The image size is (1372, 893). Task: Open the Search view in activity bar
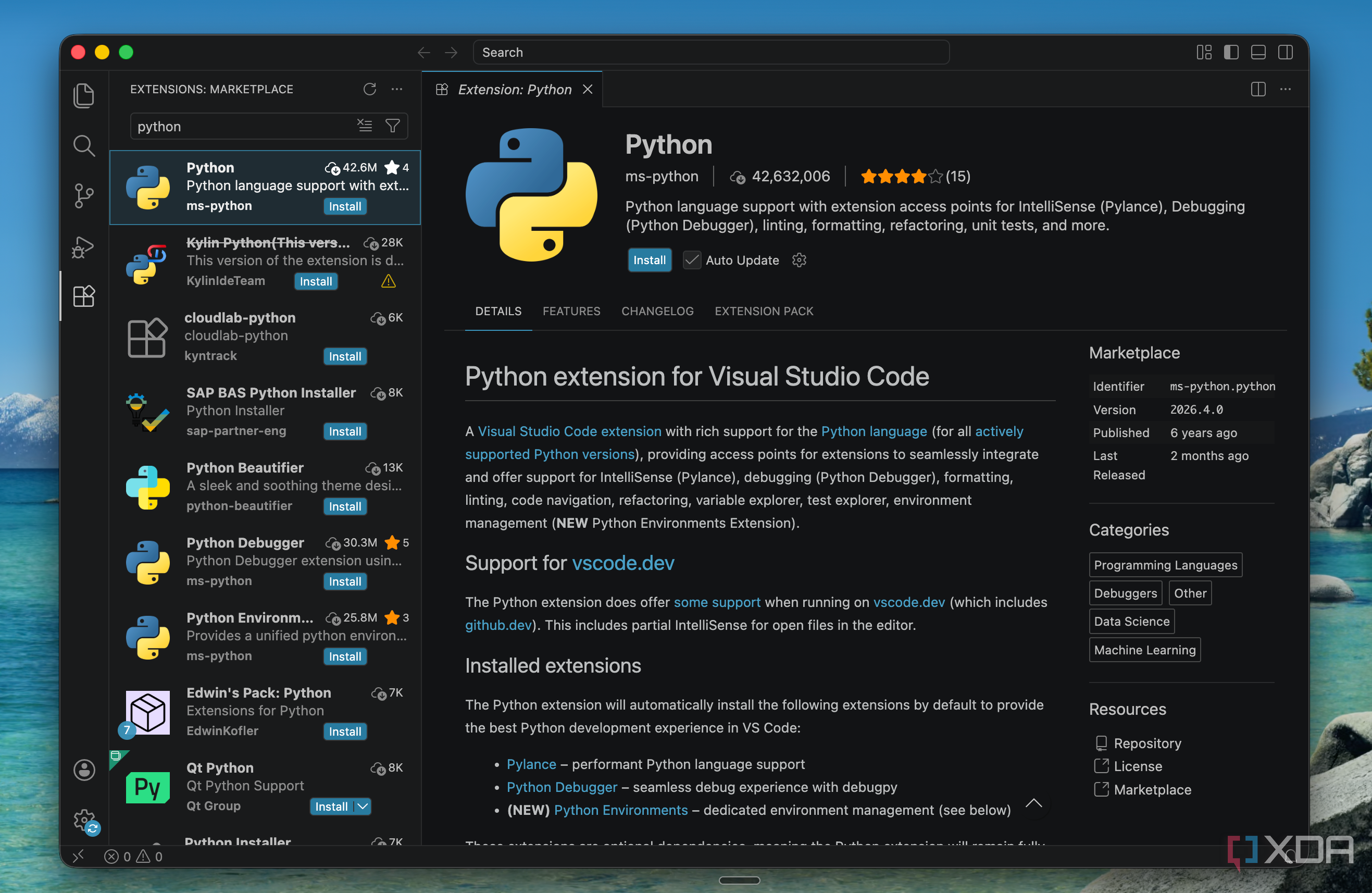coord(84,146)
